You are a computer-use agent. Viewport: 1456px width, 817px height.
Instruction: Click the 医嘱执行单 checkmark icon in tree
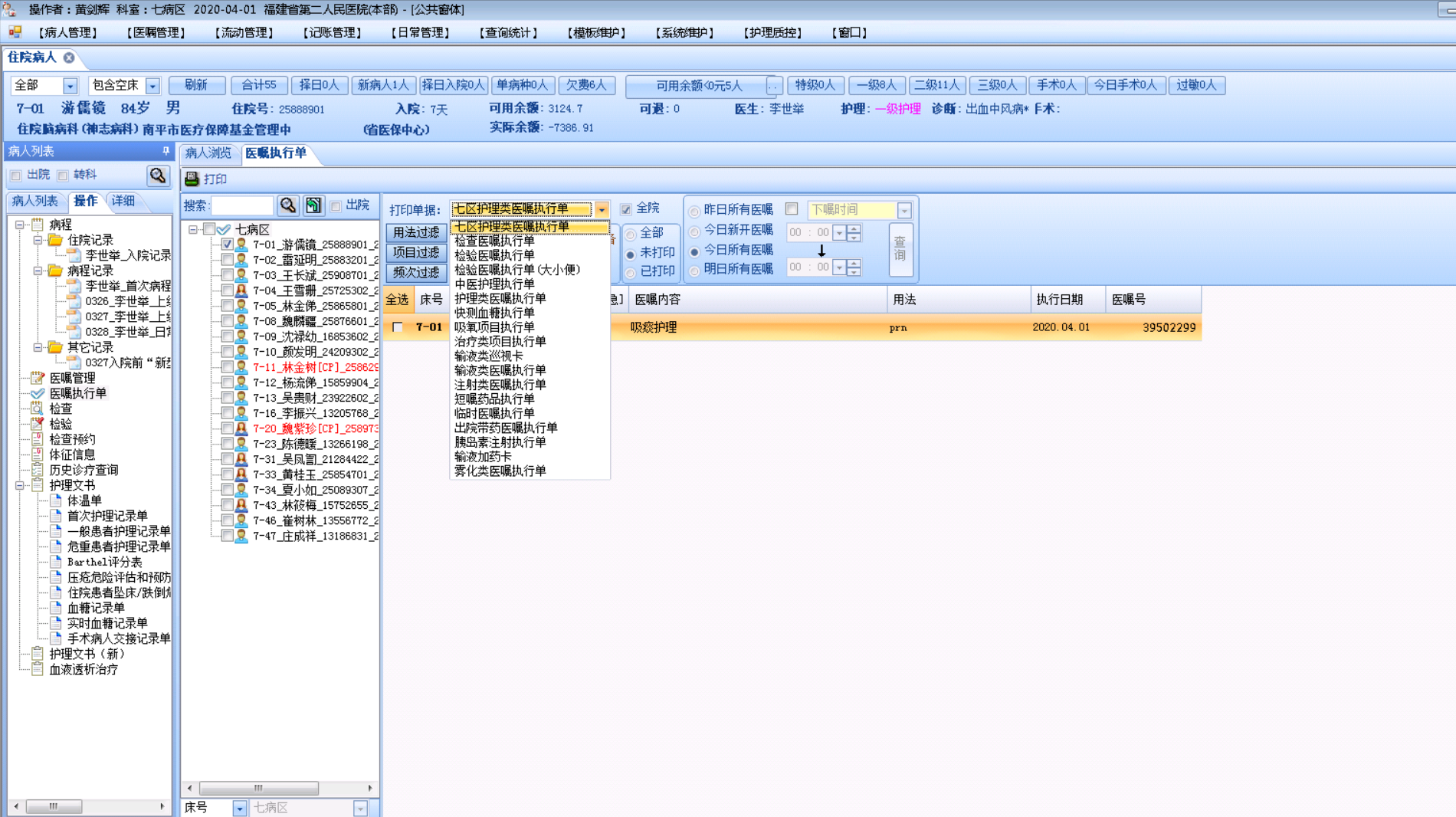click(37, 393)
